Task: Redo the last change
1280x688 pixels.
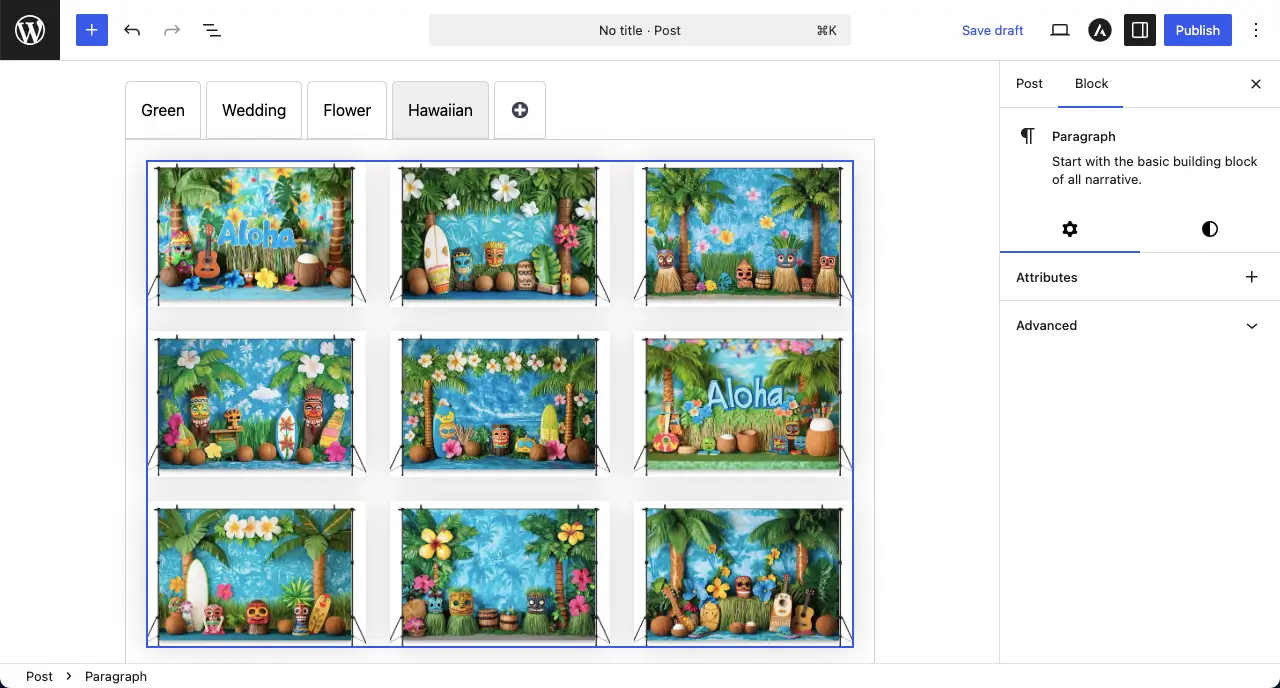Action: click(x=172, y=30)
